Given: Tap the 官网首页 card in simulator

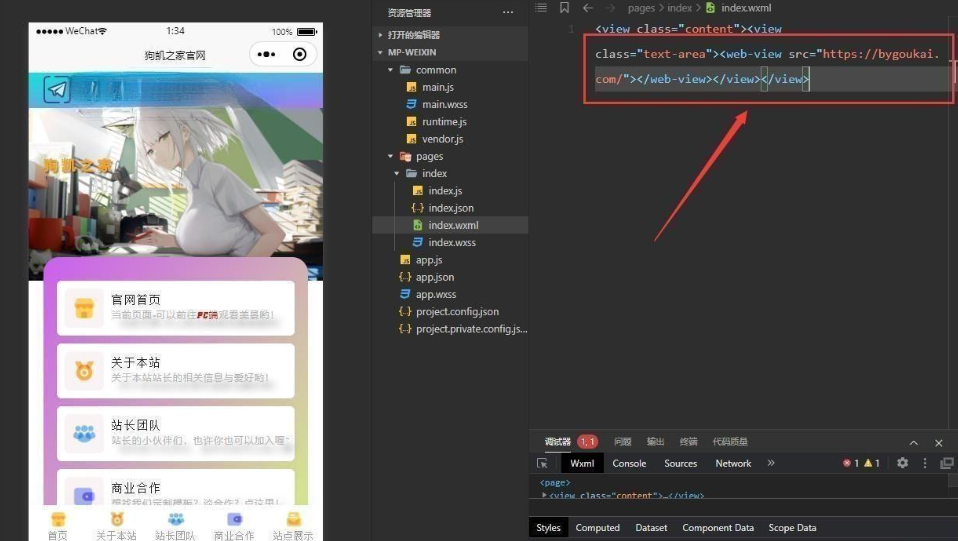Looking at the screenshot, I should [176, 307].
